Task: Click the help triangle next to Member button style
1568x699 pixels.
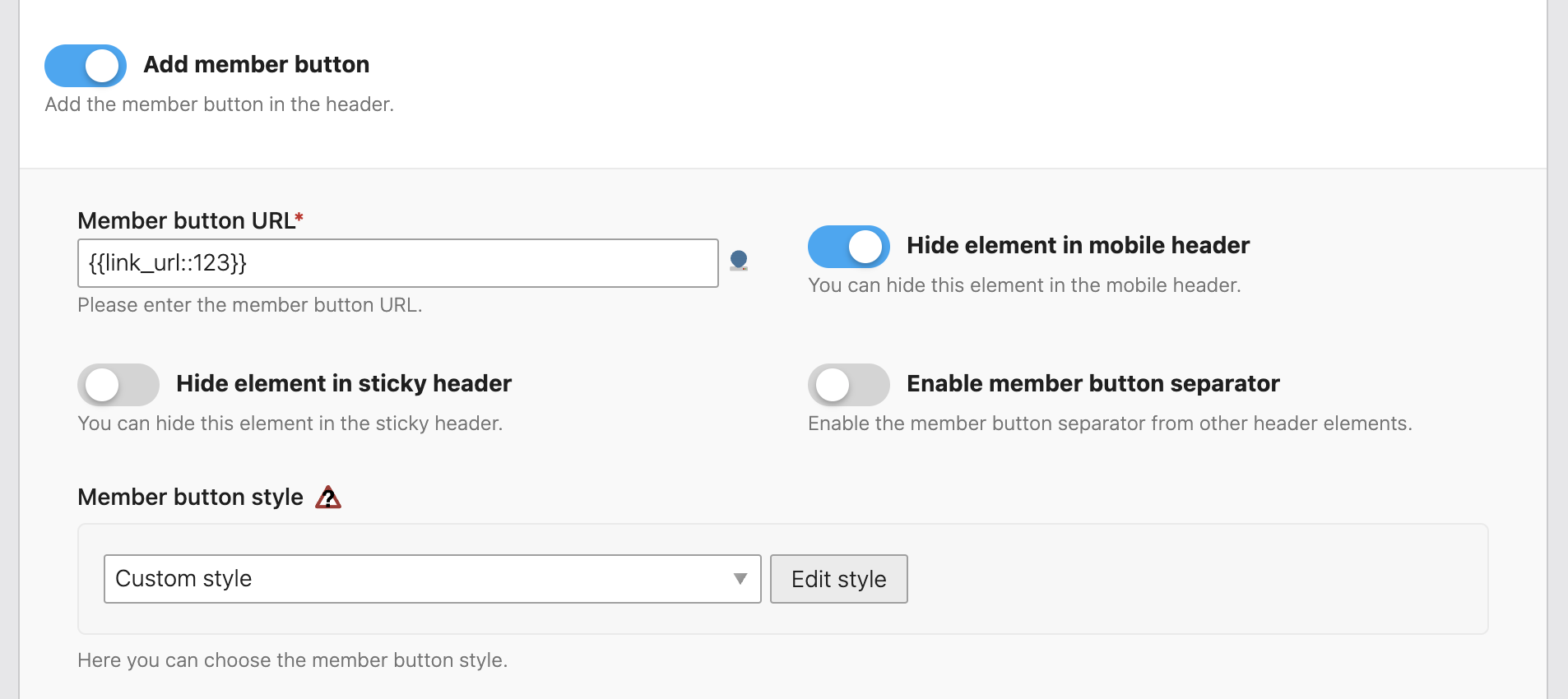Action: pyautogui.click(x=328, y=498)
